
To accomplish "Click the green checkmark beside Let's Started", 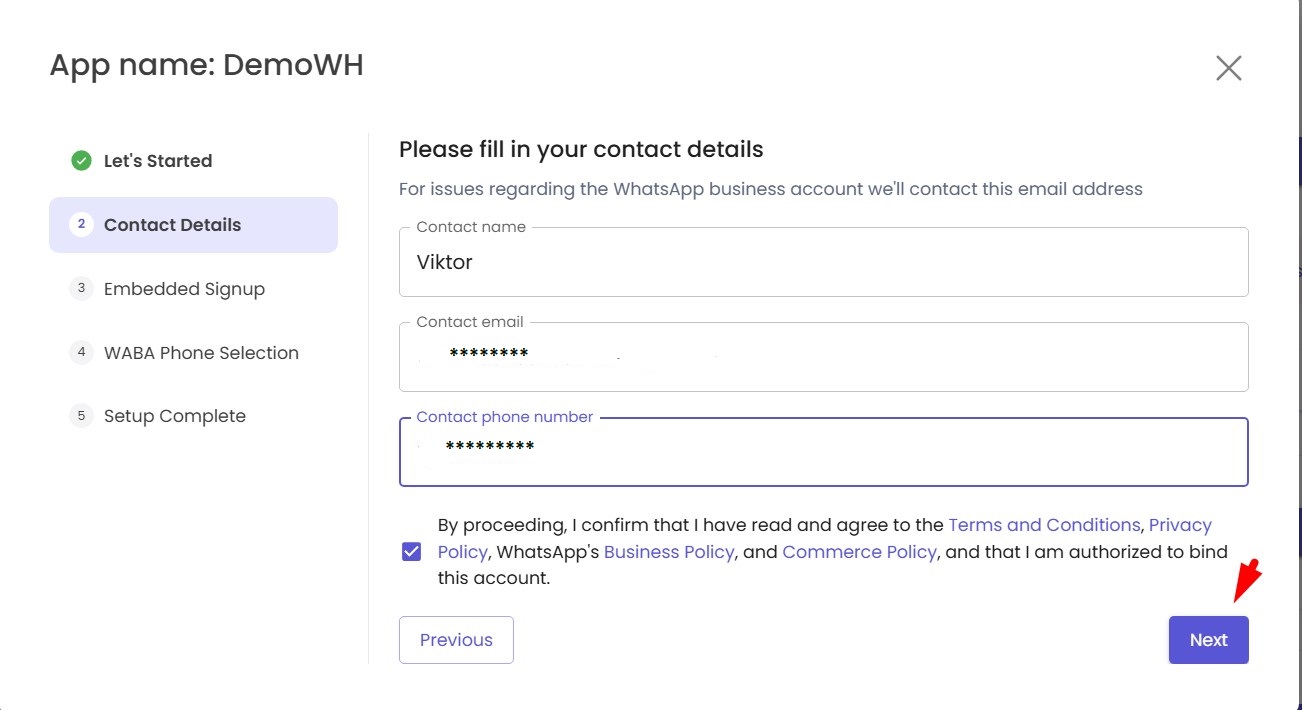I will pyautogui.click(x=81, y=161).
